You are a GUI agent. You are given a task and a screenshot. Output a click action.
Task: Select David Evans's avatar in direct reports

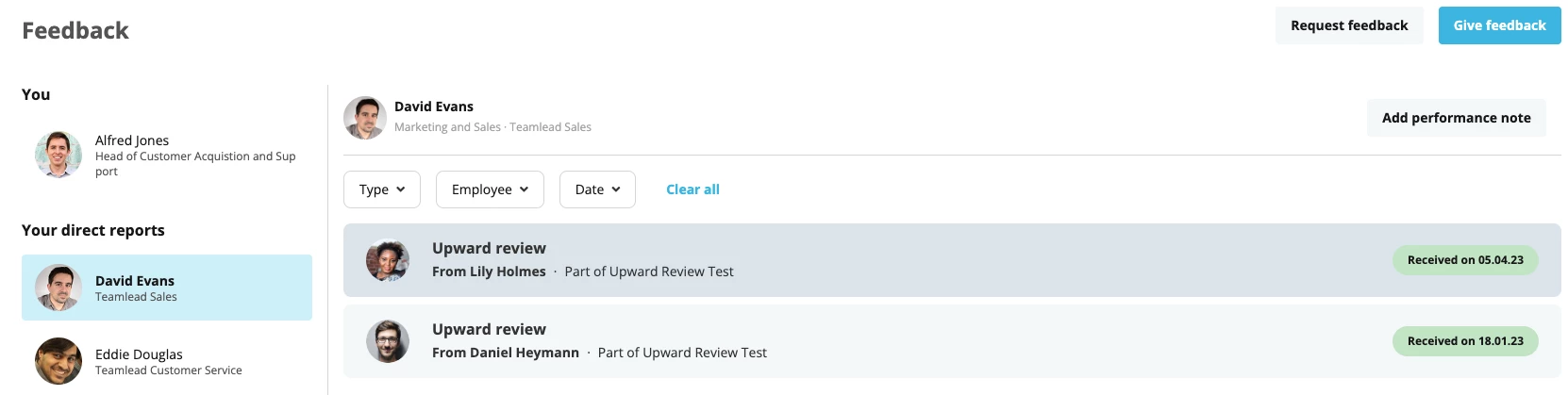[58, 288]
